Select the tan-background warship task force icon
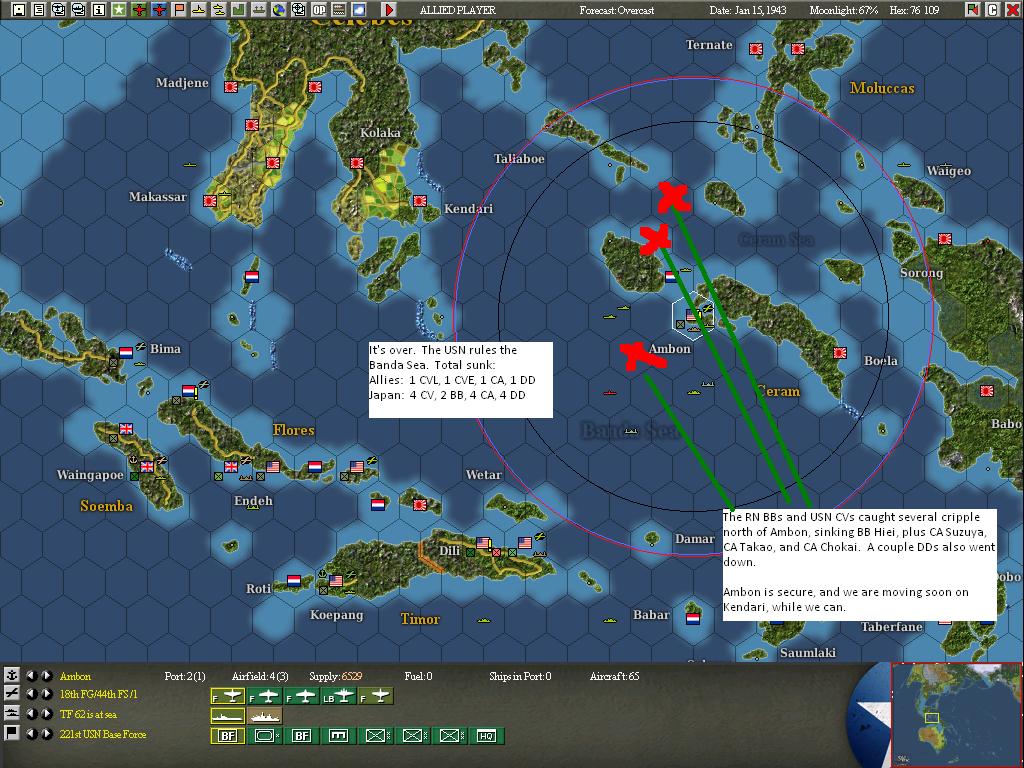1024x768 pixels. (264, 716)
